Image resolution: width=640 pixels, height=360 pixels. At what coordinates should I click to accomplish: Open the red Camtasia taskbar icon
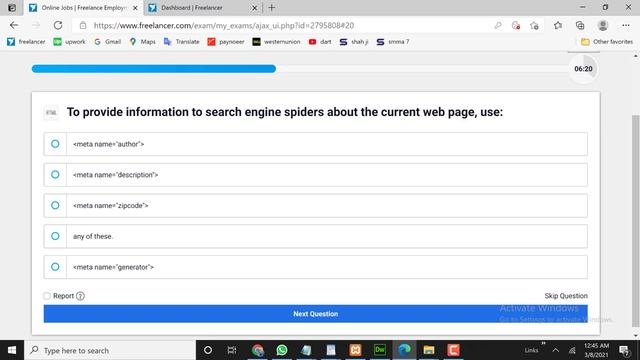(x=453, y=350)
